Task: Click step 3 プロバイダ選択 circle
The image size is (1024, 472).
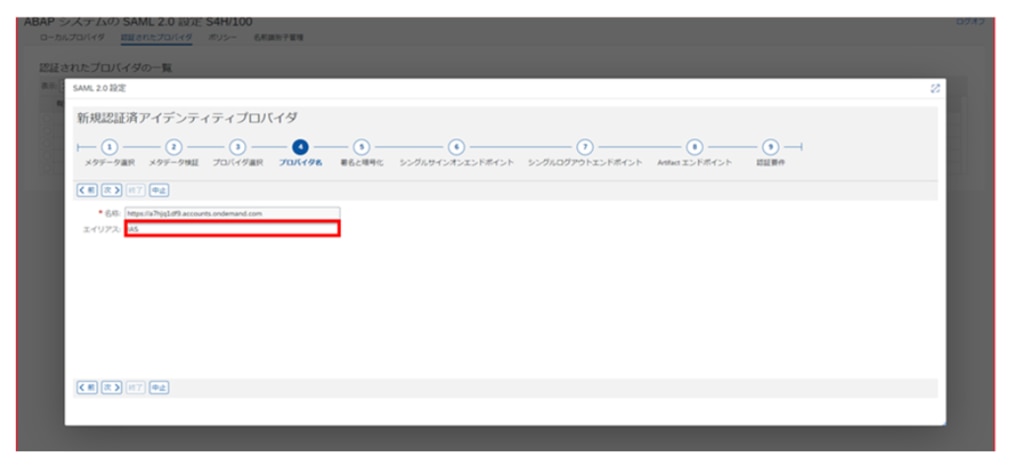Action: click(237, 147)
